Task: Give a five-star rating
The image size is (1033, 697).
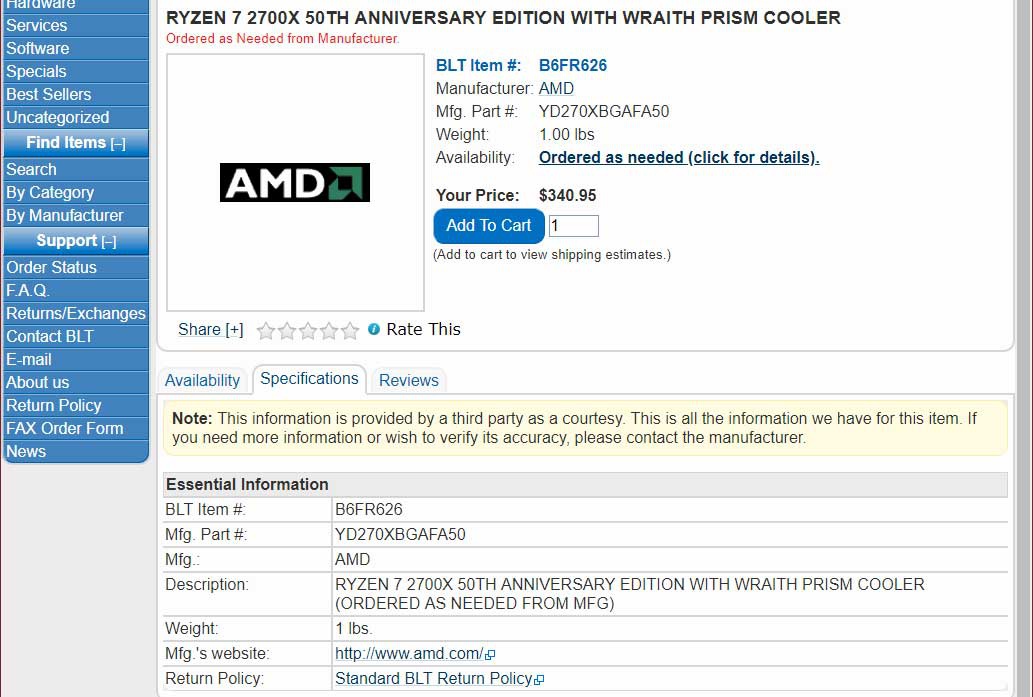Action: (350, 330)
